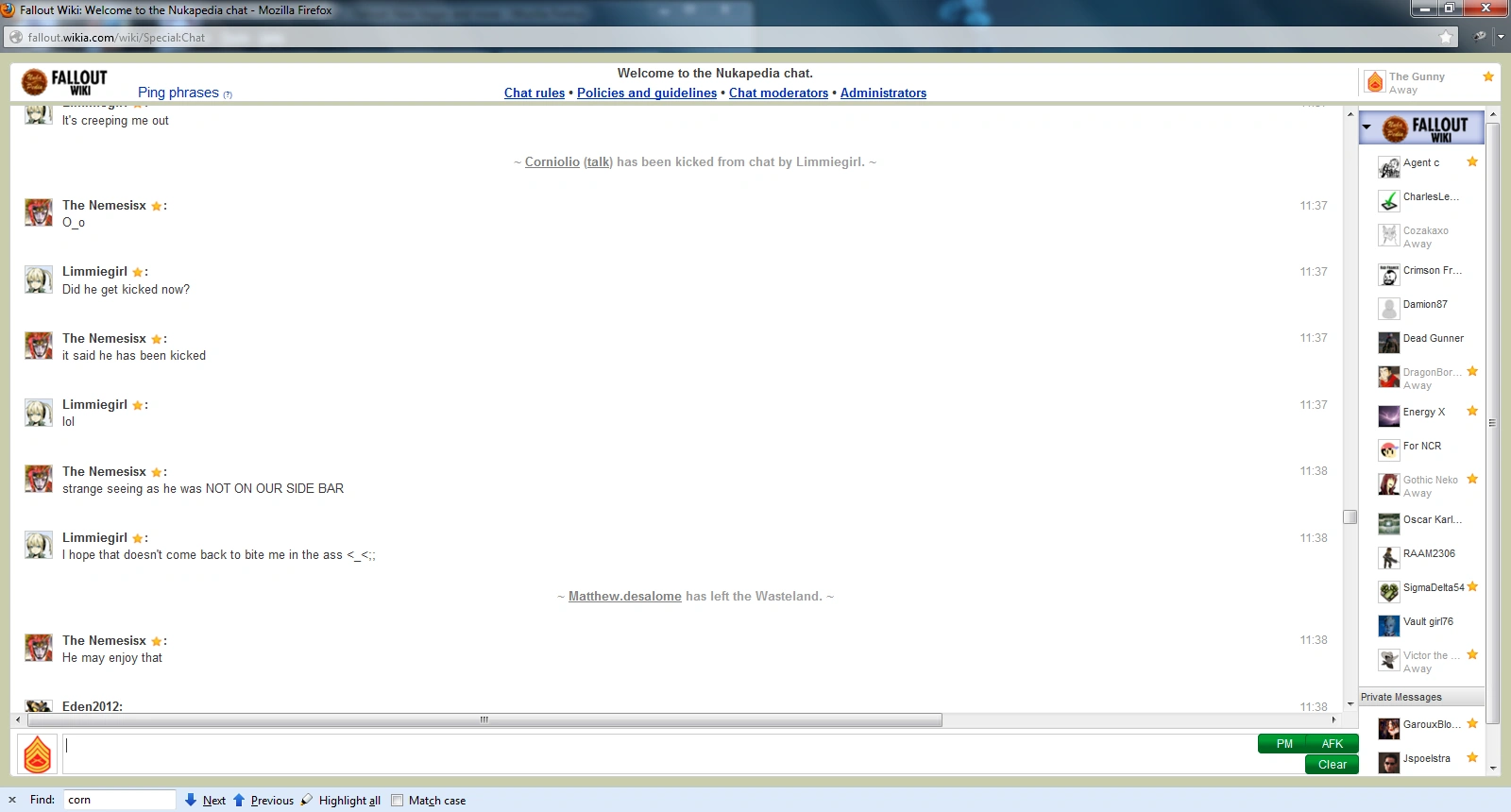Click the Ping phrases link
The image size is (1511, 812).
[x=178, y=93]
